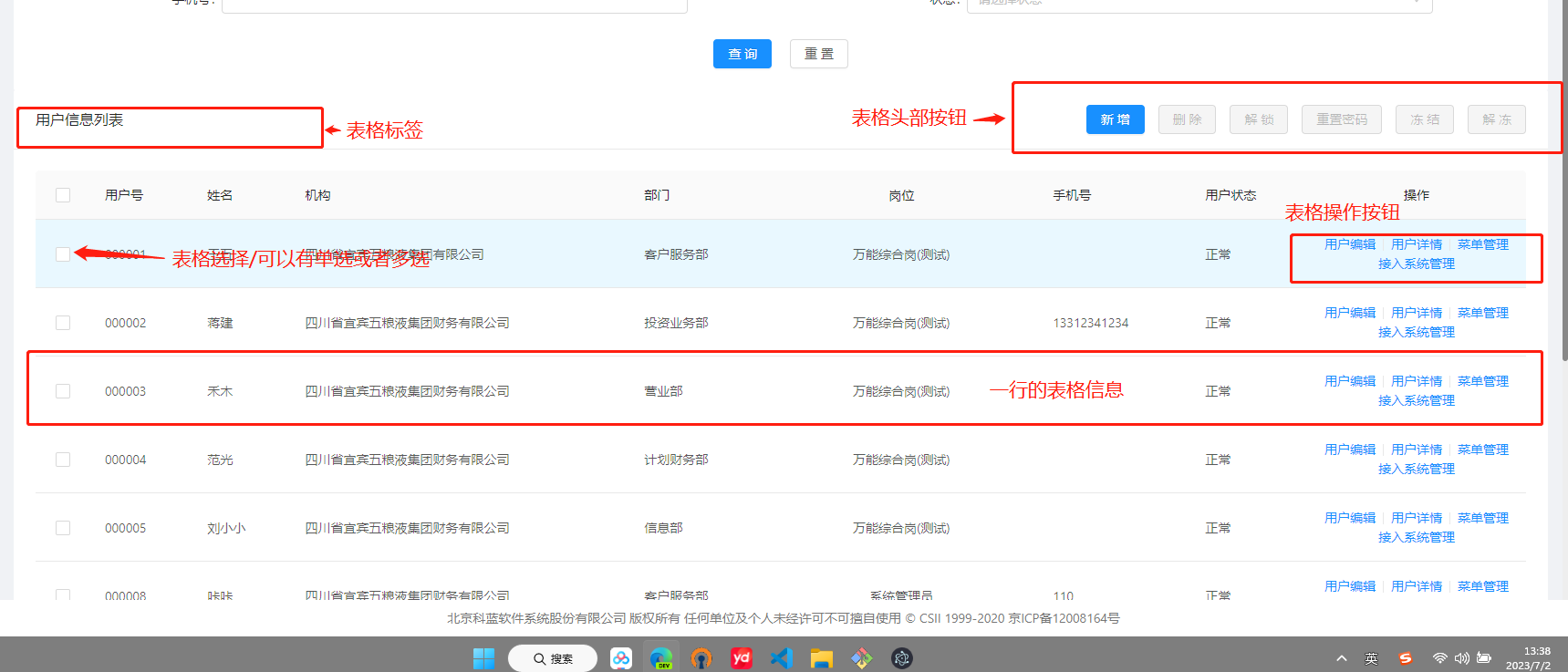Click the blue 新增 button
Image resolution: width=1568 pixels, height=672 pixels.
click(1115, 119)
